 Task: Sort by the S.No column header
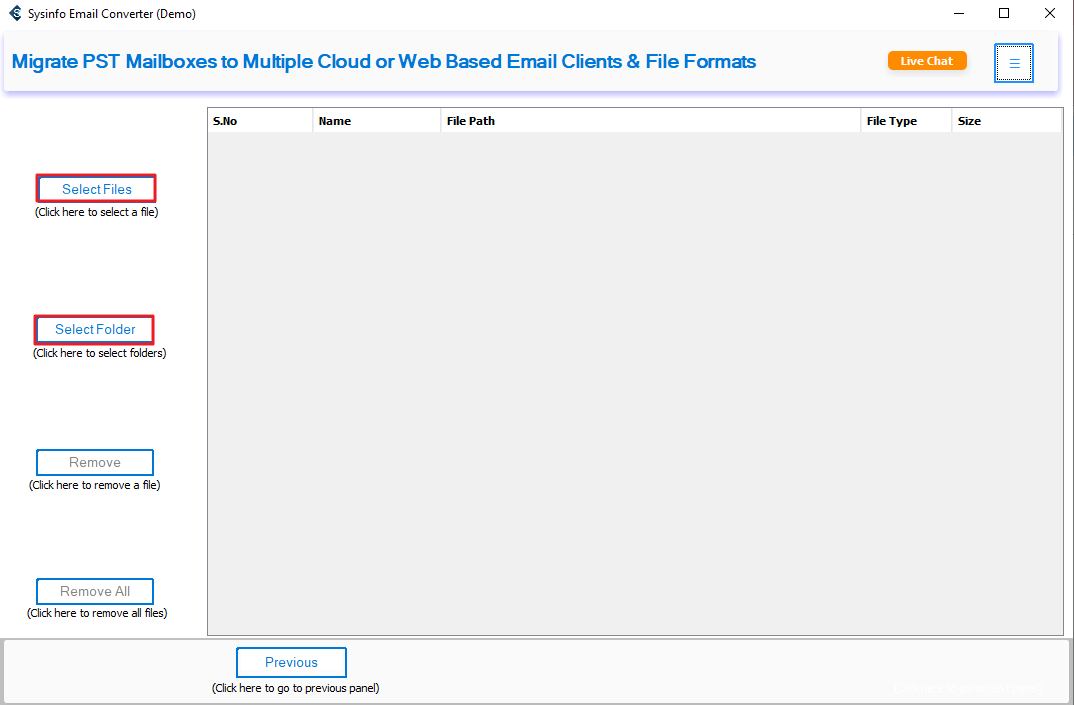tap(260, 121)
